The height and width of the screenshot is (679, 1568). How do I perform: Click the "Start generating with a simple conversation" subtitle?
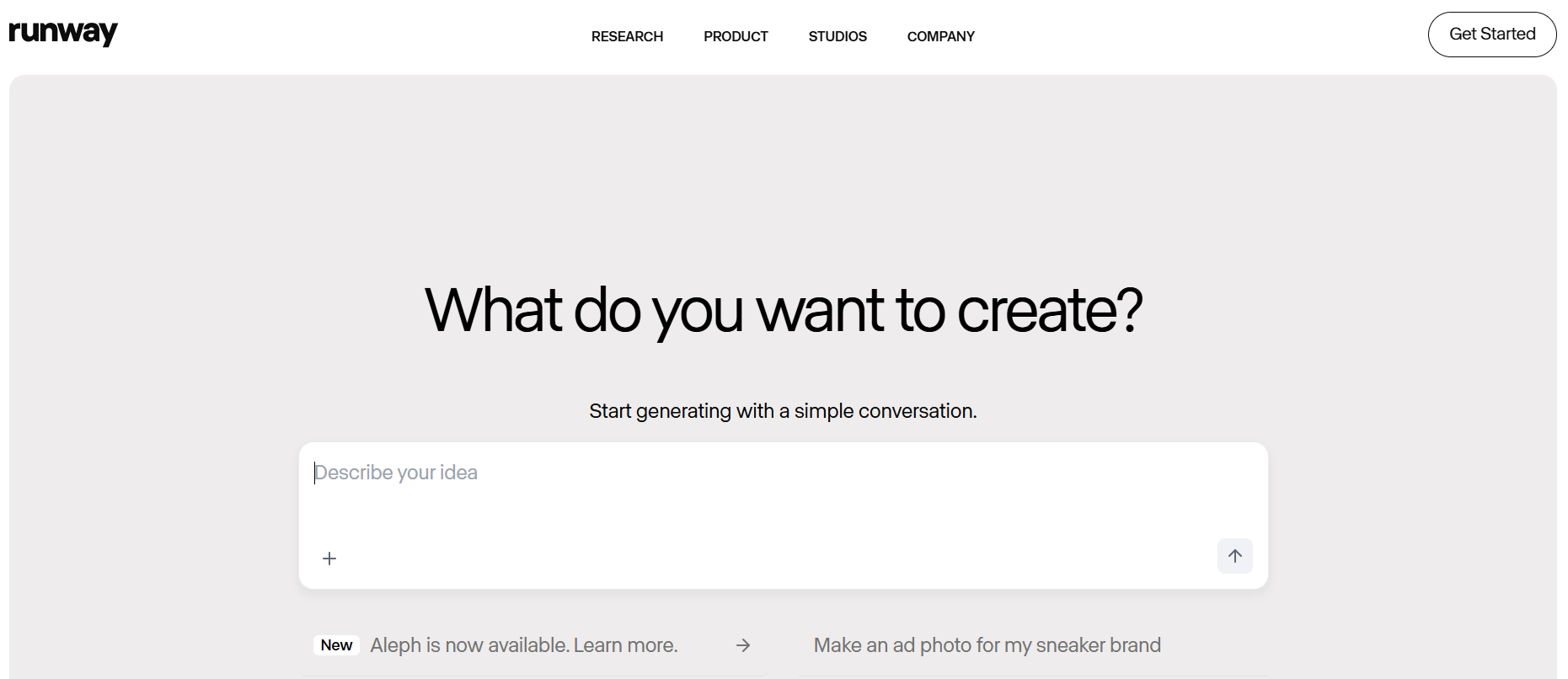tap(783, 411)
